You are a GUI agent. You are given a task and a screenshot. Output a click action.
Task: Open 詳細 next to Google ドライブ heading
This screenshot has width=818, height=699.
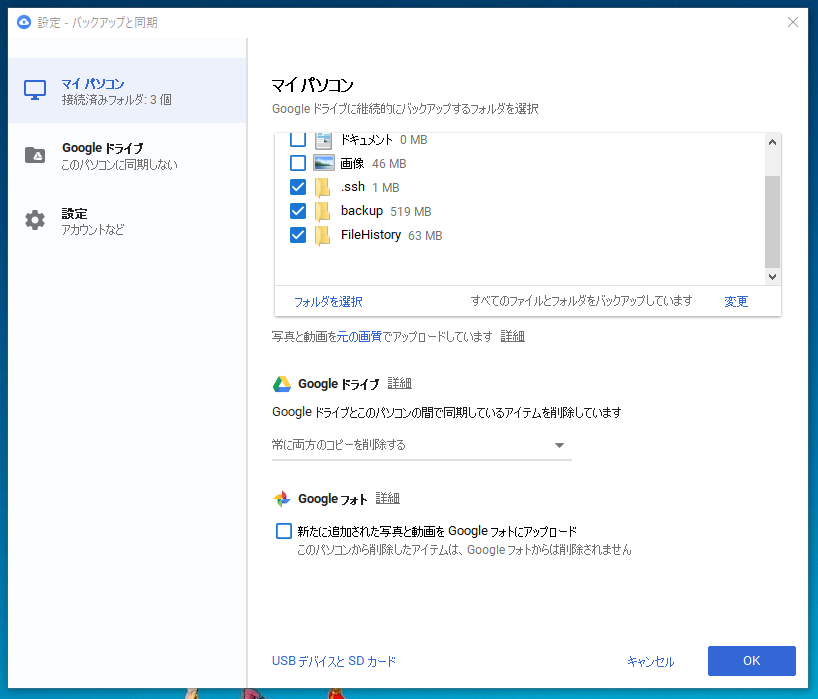[x=400, y=383]
